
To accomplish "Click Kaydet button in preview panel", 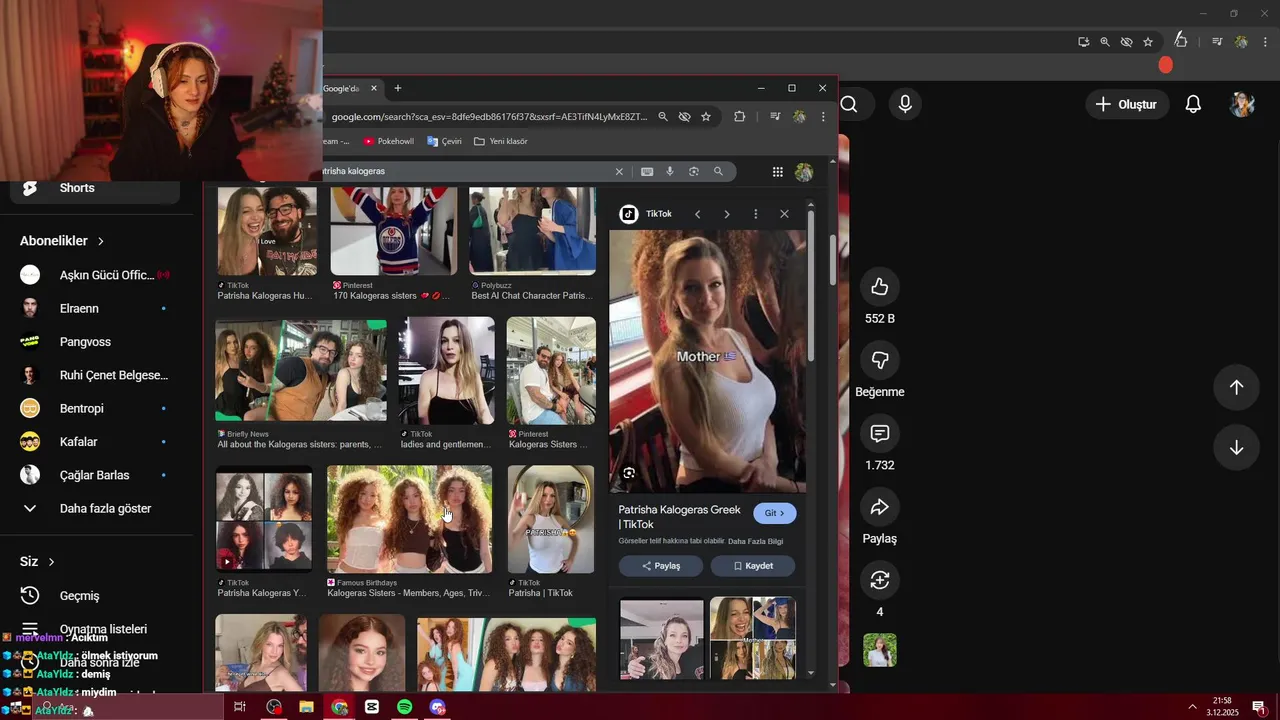I will (x=753, y=566).
